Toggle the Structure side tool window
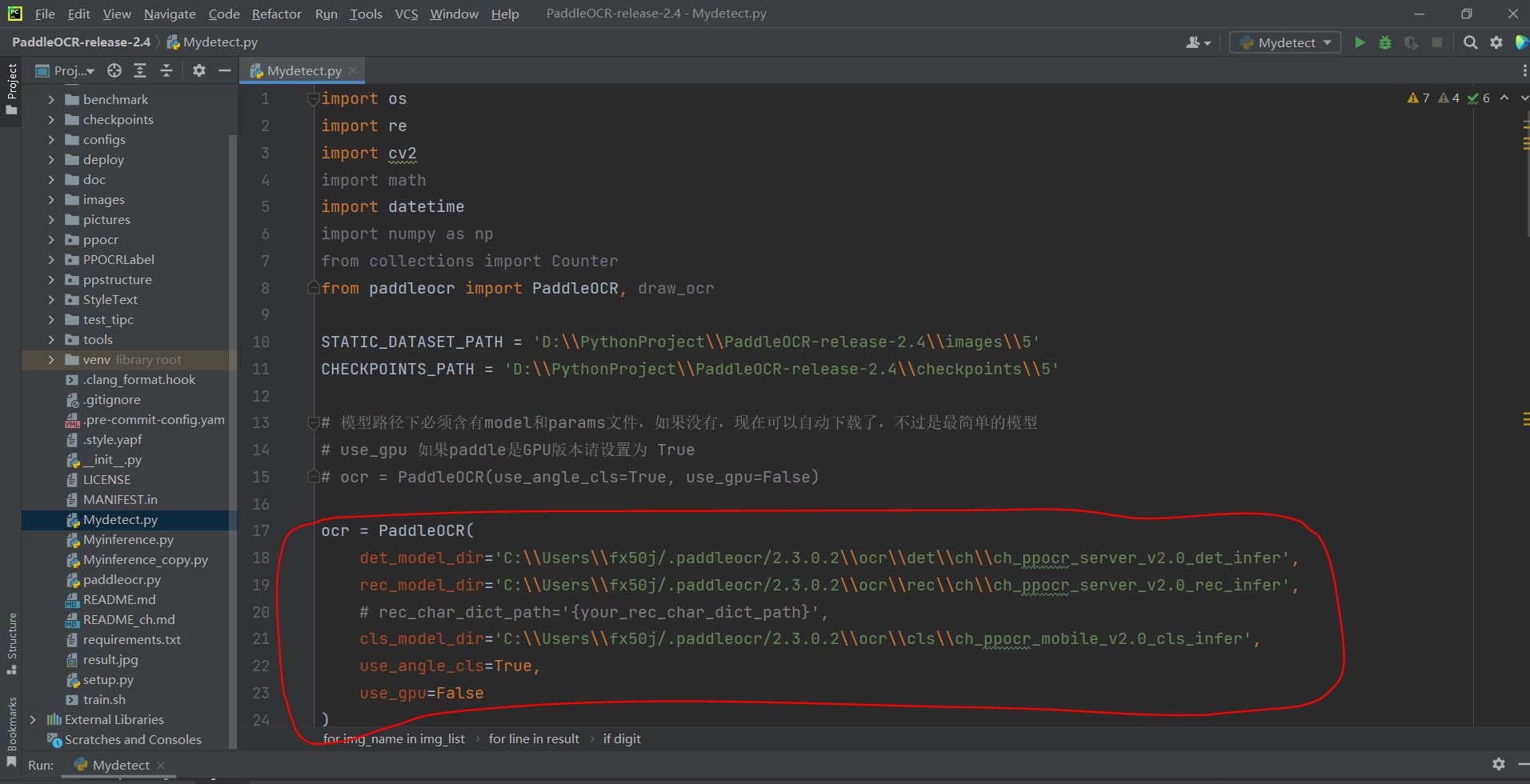 pyautogui.click(x=11, y=643)
